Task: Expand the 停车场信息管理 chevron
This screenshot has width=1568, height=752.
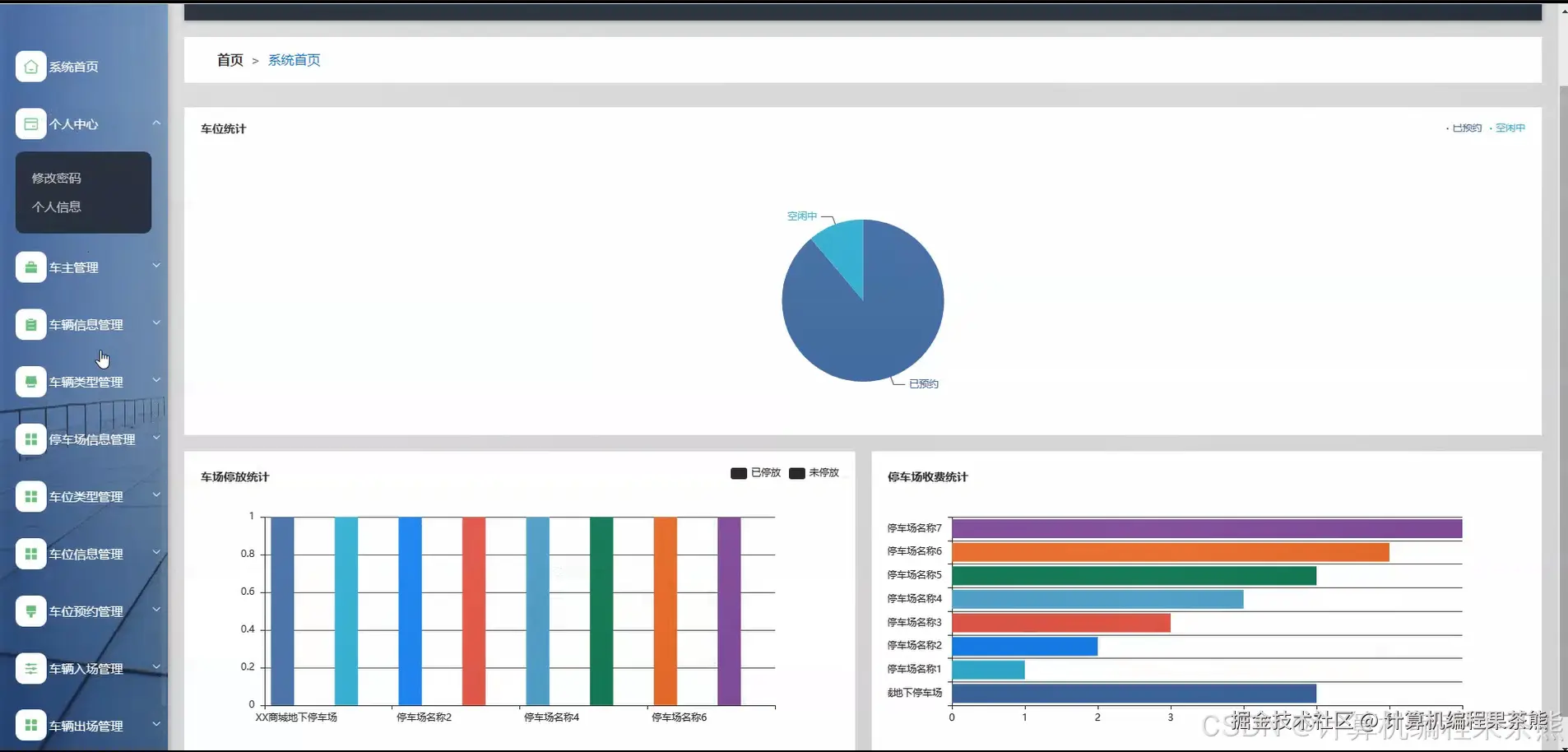Action: (156, 438)
